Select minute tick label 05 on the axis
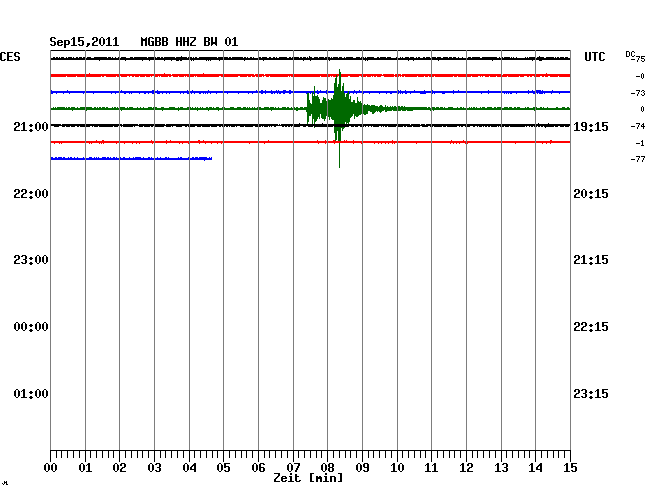Viewport: 650px width, 494px height. 223,468
